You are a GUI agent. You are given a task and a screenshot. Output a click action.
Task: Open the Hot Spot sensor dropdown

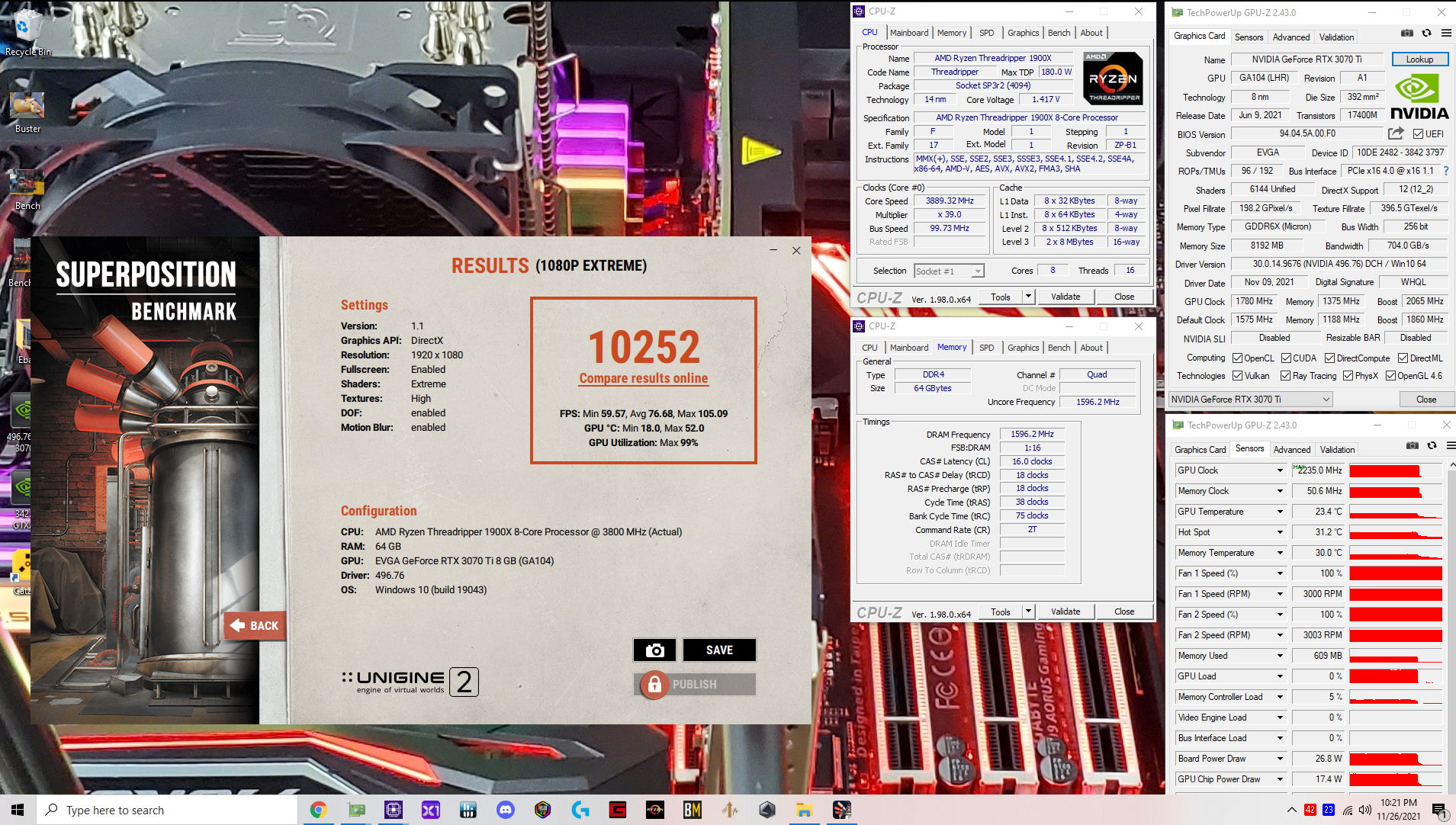pos(1280,532)
